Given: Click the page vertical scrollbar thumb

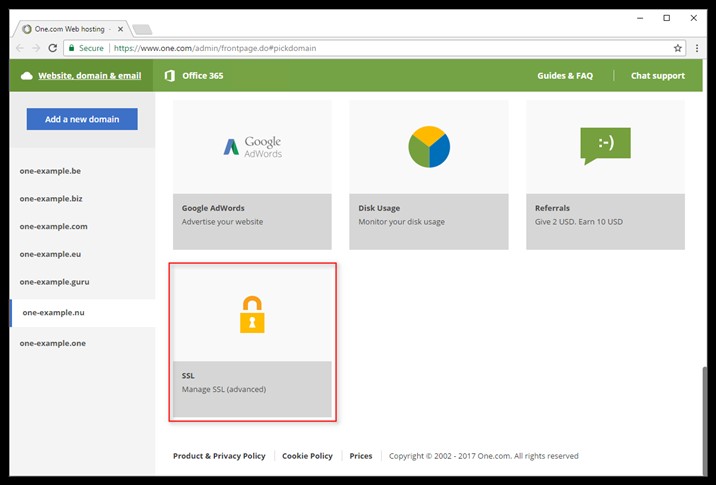Looking at the screenshot, I should pyautogui.click(x=705, y=420).
